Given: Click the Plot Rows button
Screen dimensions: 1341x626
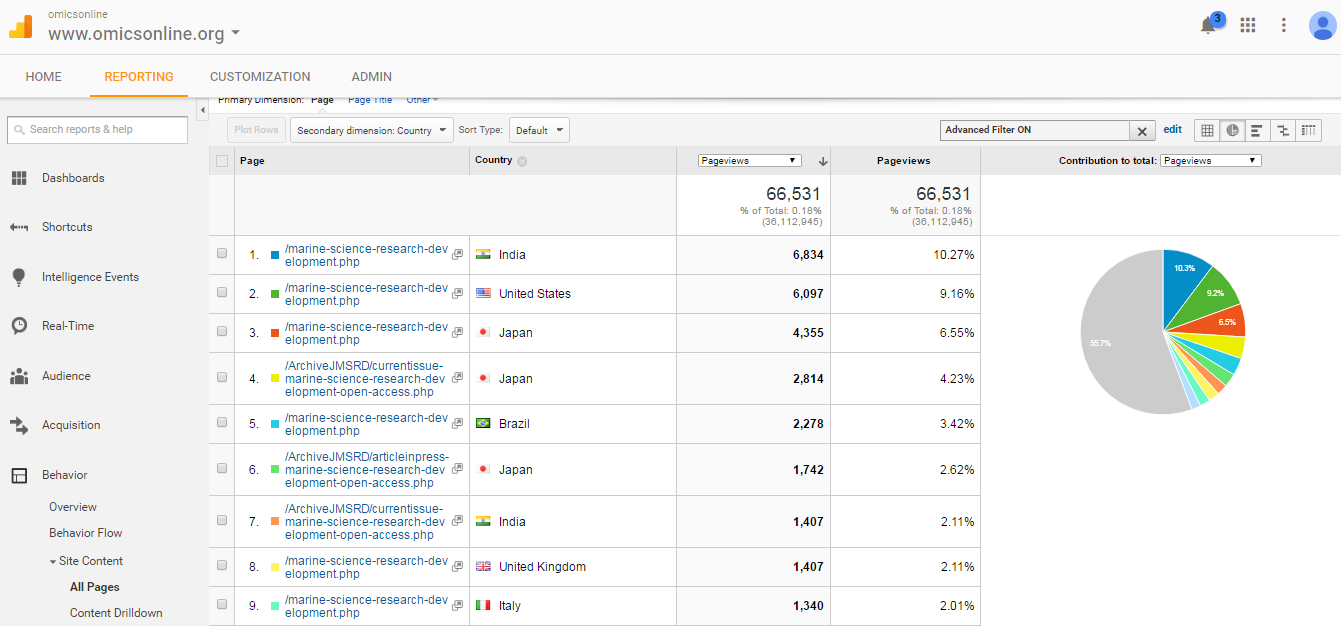Looking at the screenshot, I should coord(256,130).
